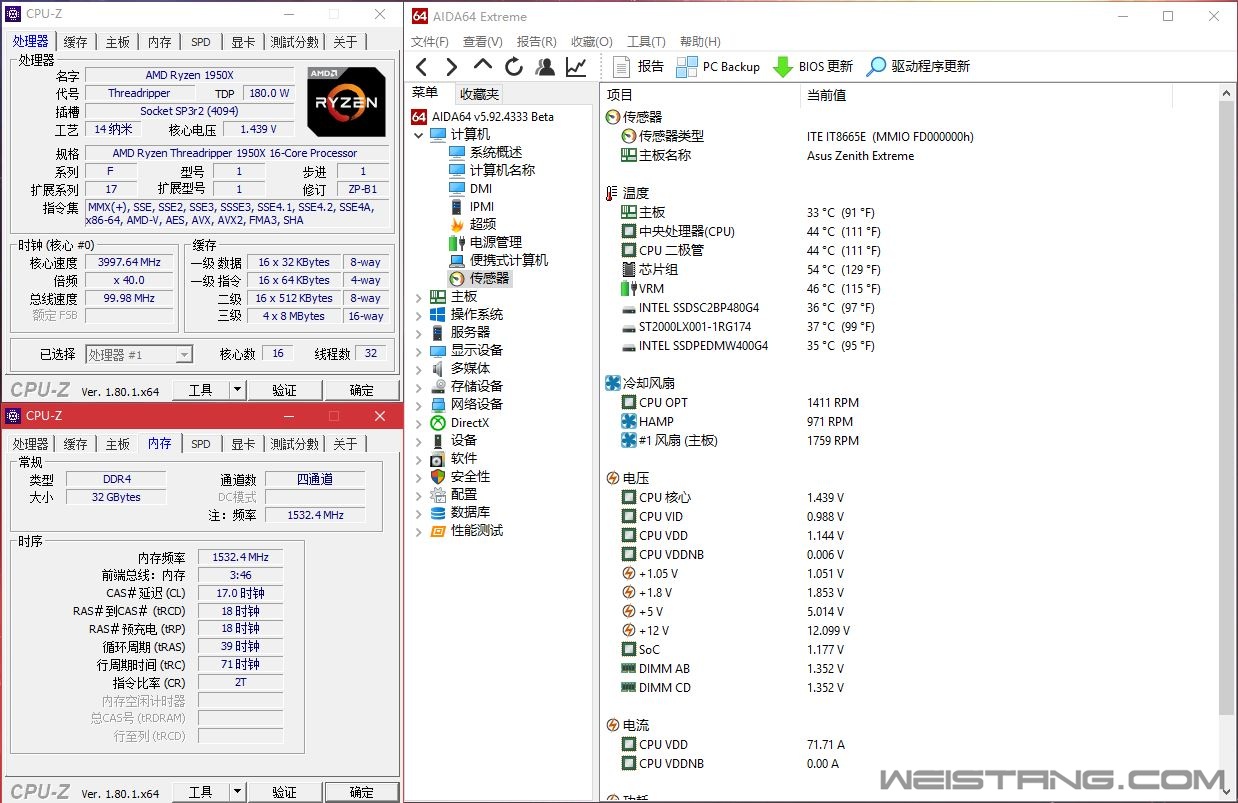Click the 项目 column header
Screen dimensions: 1238x803
[x=702, y=95]
